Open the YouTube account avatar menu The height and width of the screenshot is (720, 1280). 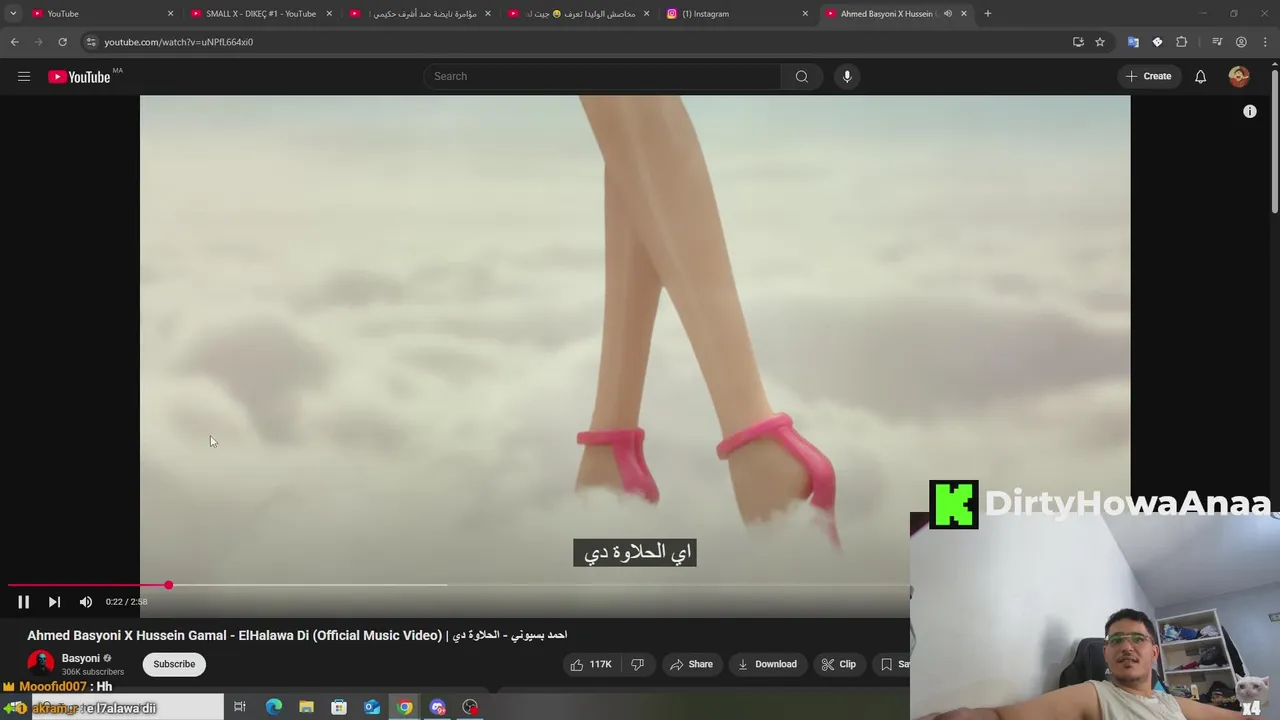coord(1239,76)
